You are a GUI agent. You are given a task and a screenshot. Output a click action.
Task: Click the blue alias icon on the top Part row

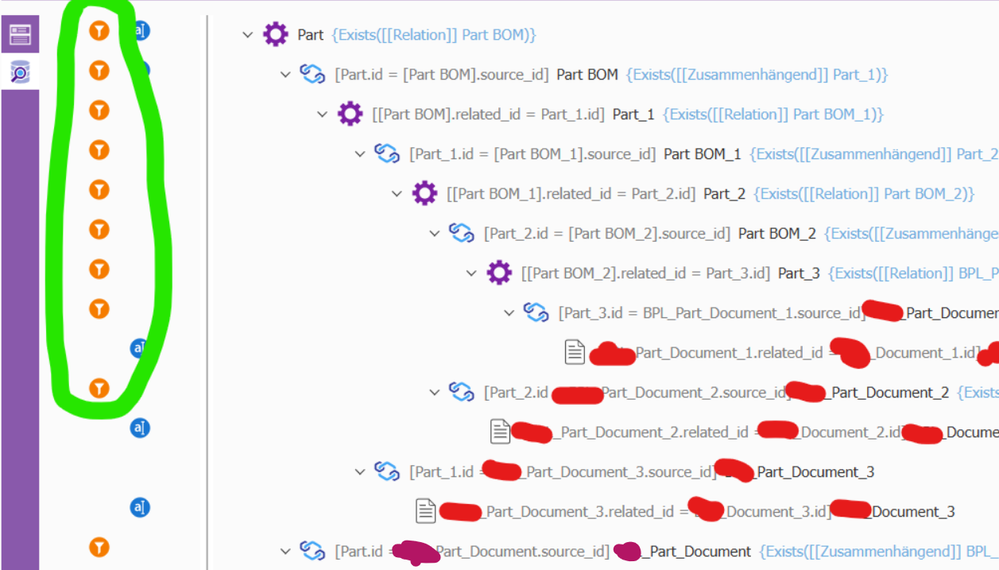point(140,31)
